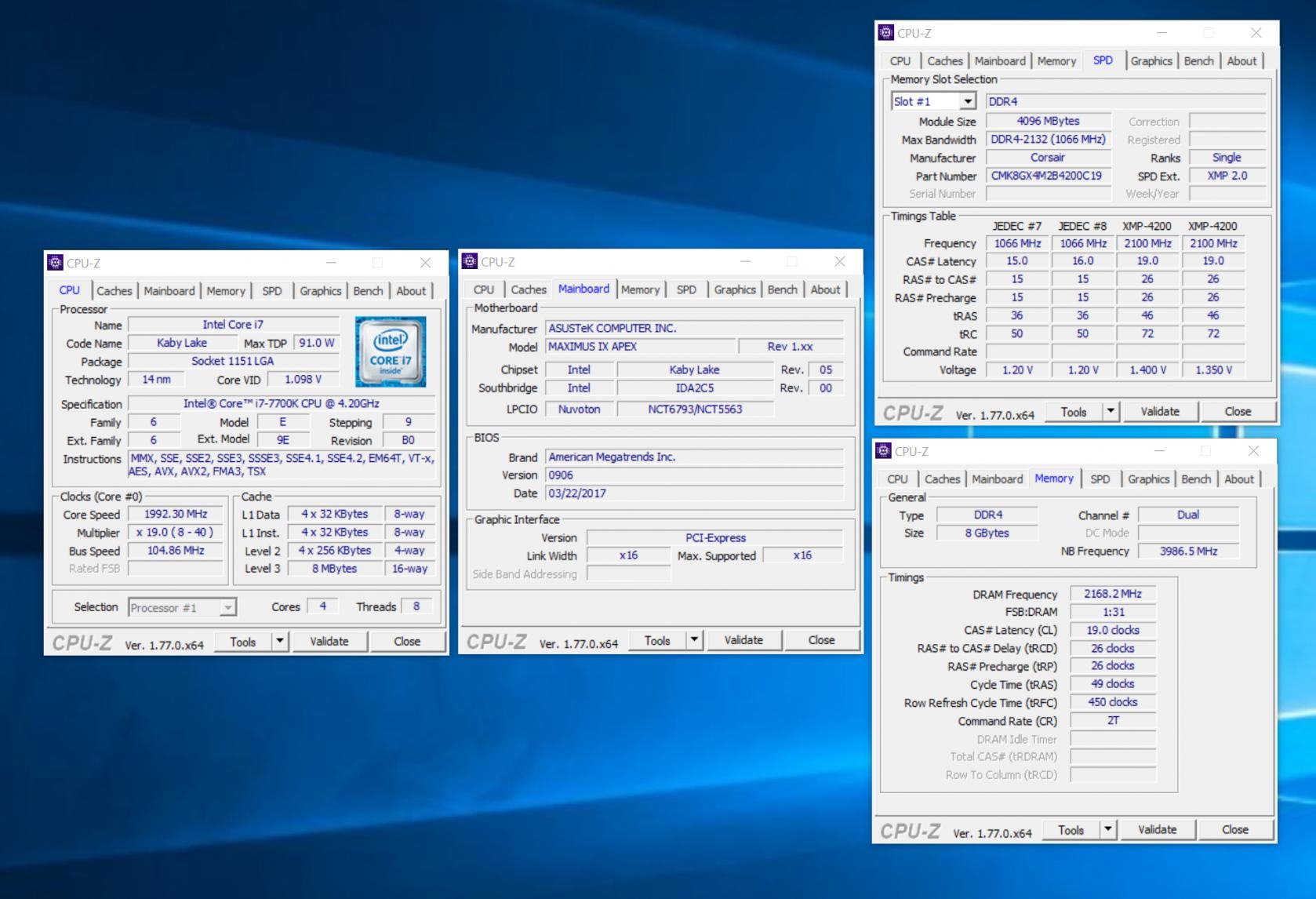Click the Intel Core i7 logo badge
The image size is (1316, 899).
pos(391,351)
